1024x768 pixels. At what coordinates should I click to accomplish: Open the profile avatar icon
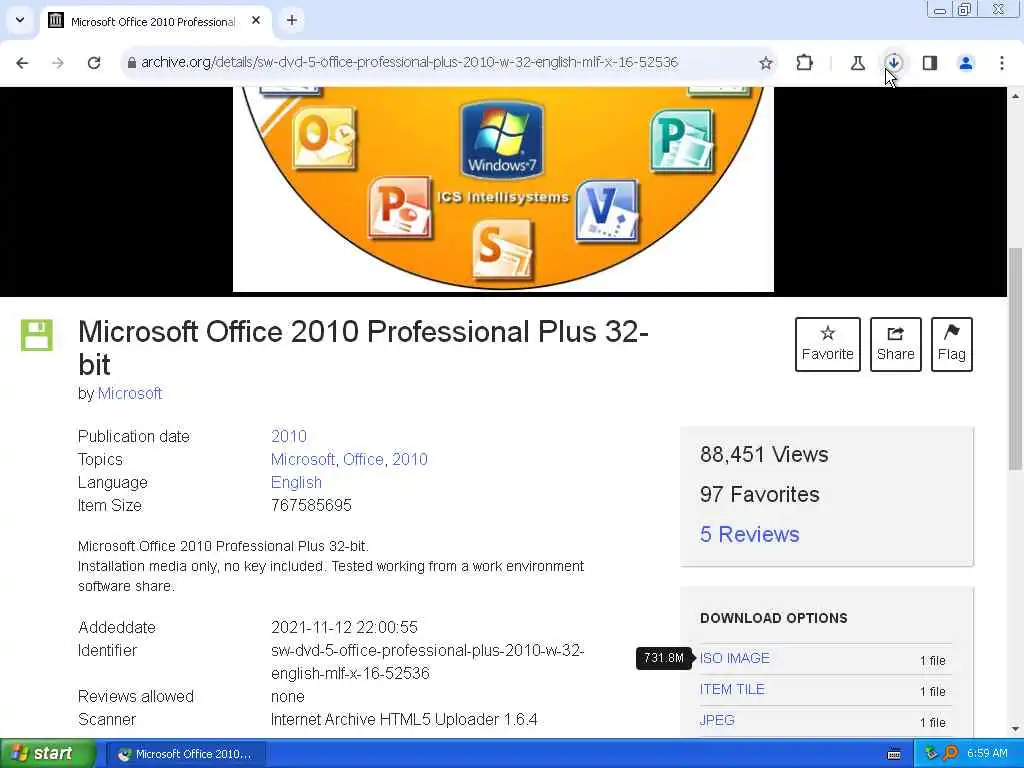(x=966, y=63)
